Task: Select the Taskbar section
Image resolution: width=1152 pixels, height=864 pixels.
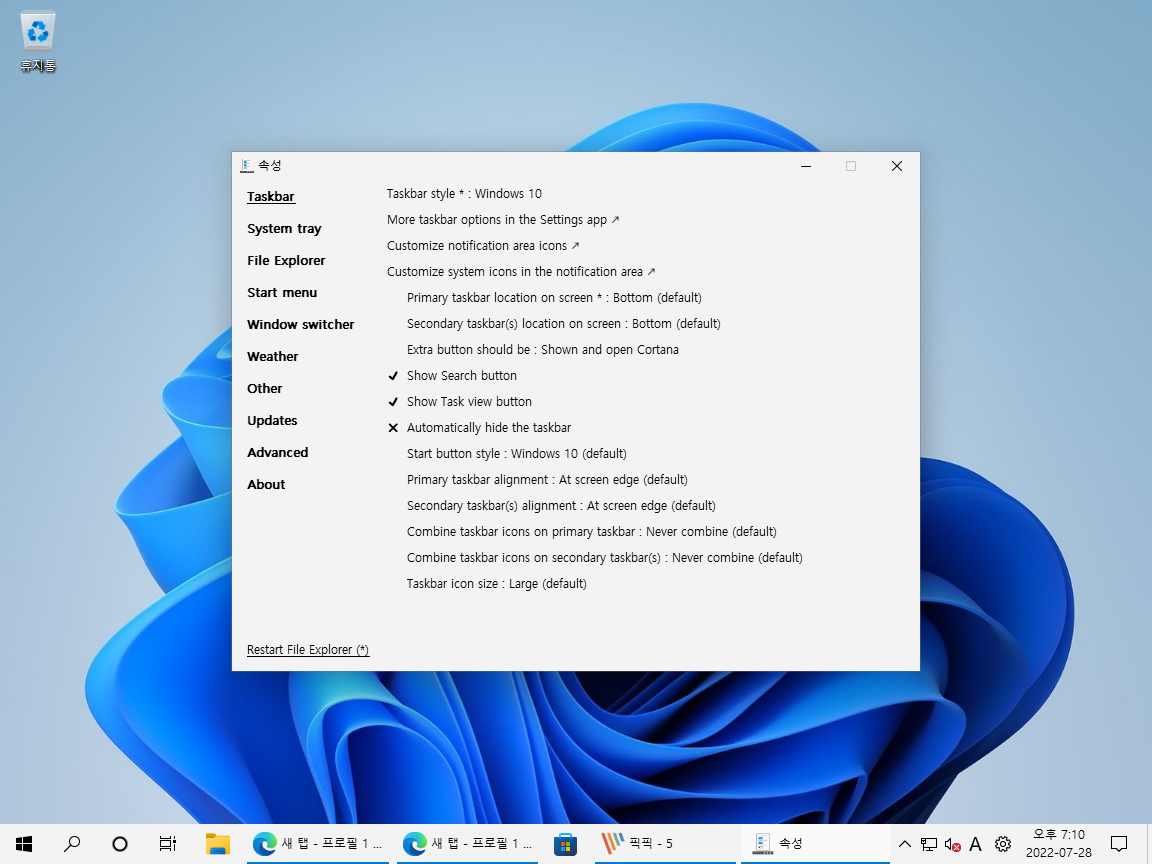Action: 270,197
